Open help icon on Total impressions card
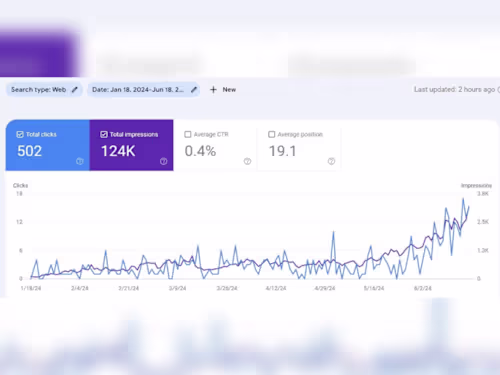Screen dimensions: 500x375 click(163, 161)
